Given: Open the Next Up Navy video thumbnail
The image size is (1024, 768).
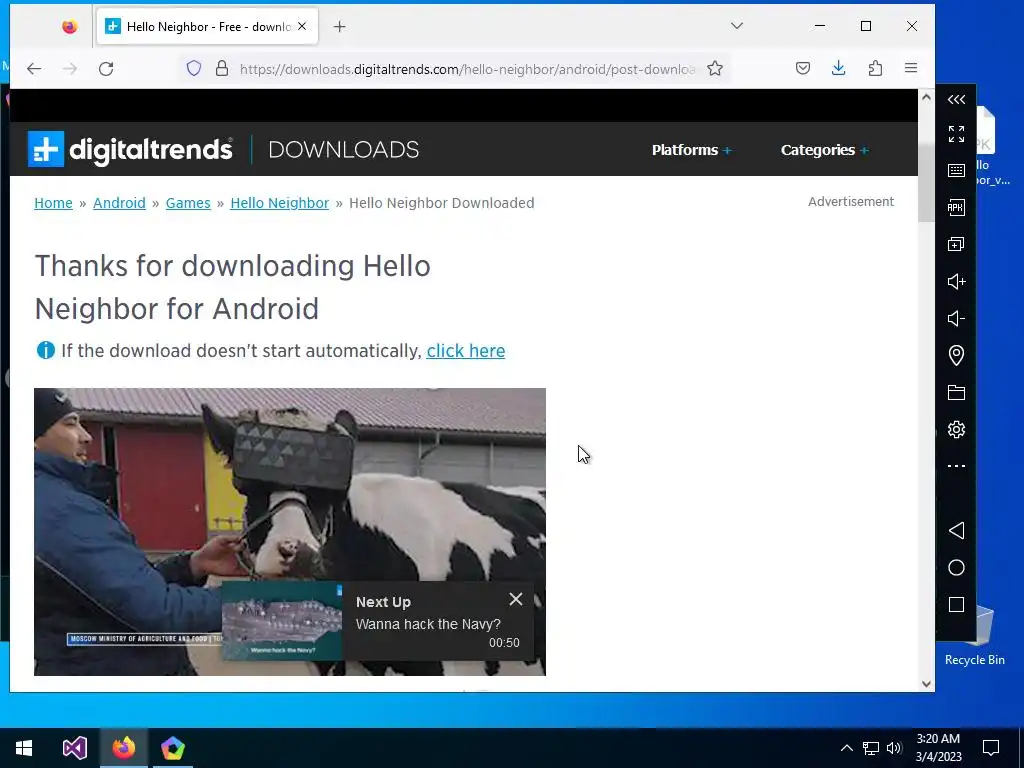Looking at the screenshot, I should tap(282, 621).
